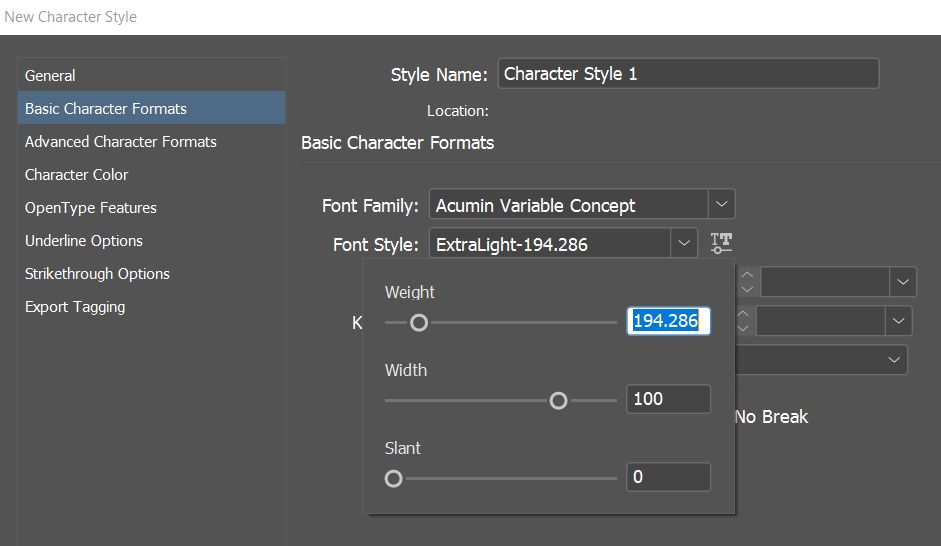Select Strikethrough Options in the list
Image resolution: width=941 pixels, height=546 pixels.
[97, 274]
